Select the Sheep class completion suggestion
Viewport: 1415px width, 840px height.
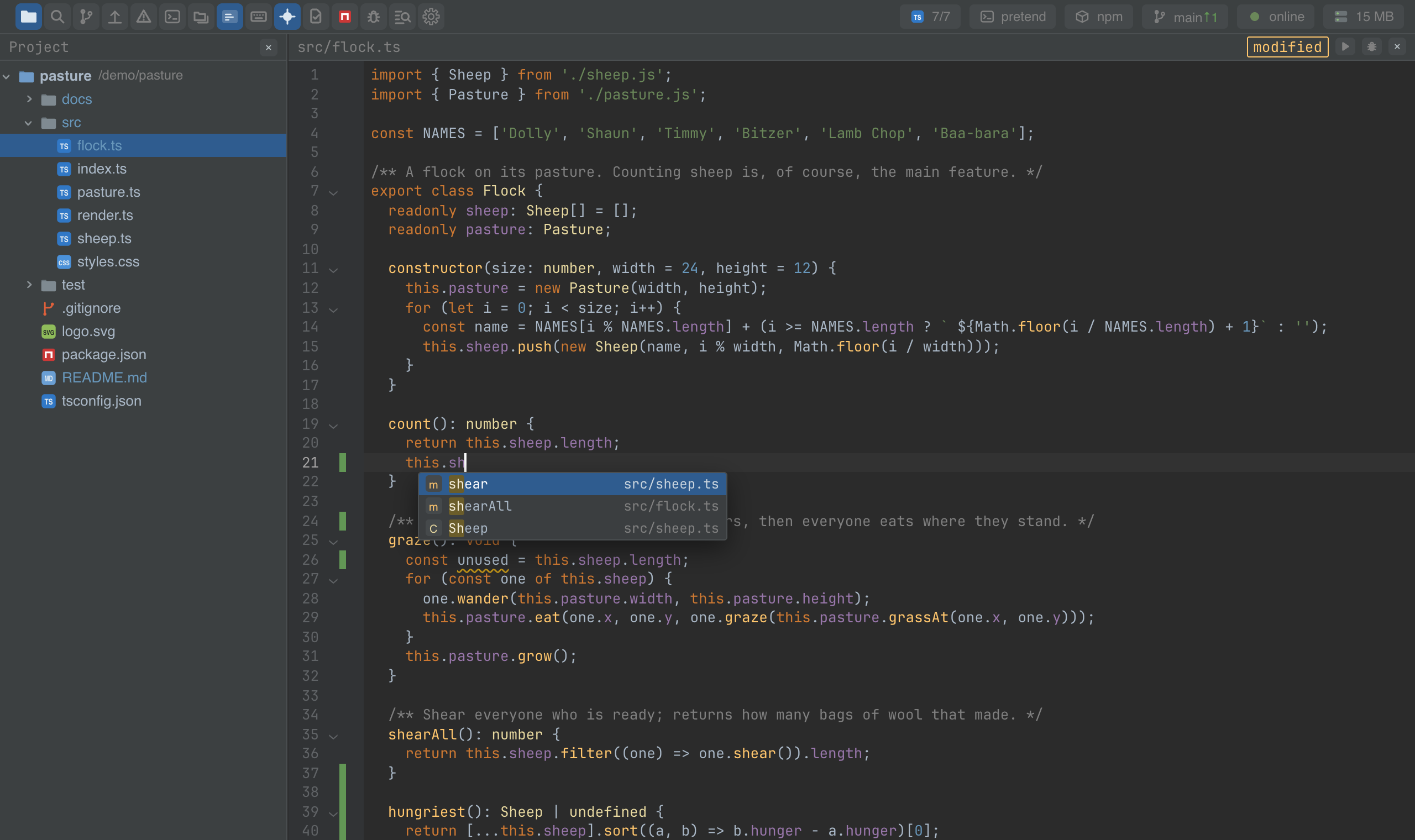pos(572,528)
